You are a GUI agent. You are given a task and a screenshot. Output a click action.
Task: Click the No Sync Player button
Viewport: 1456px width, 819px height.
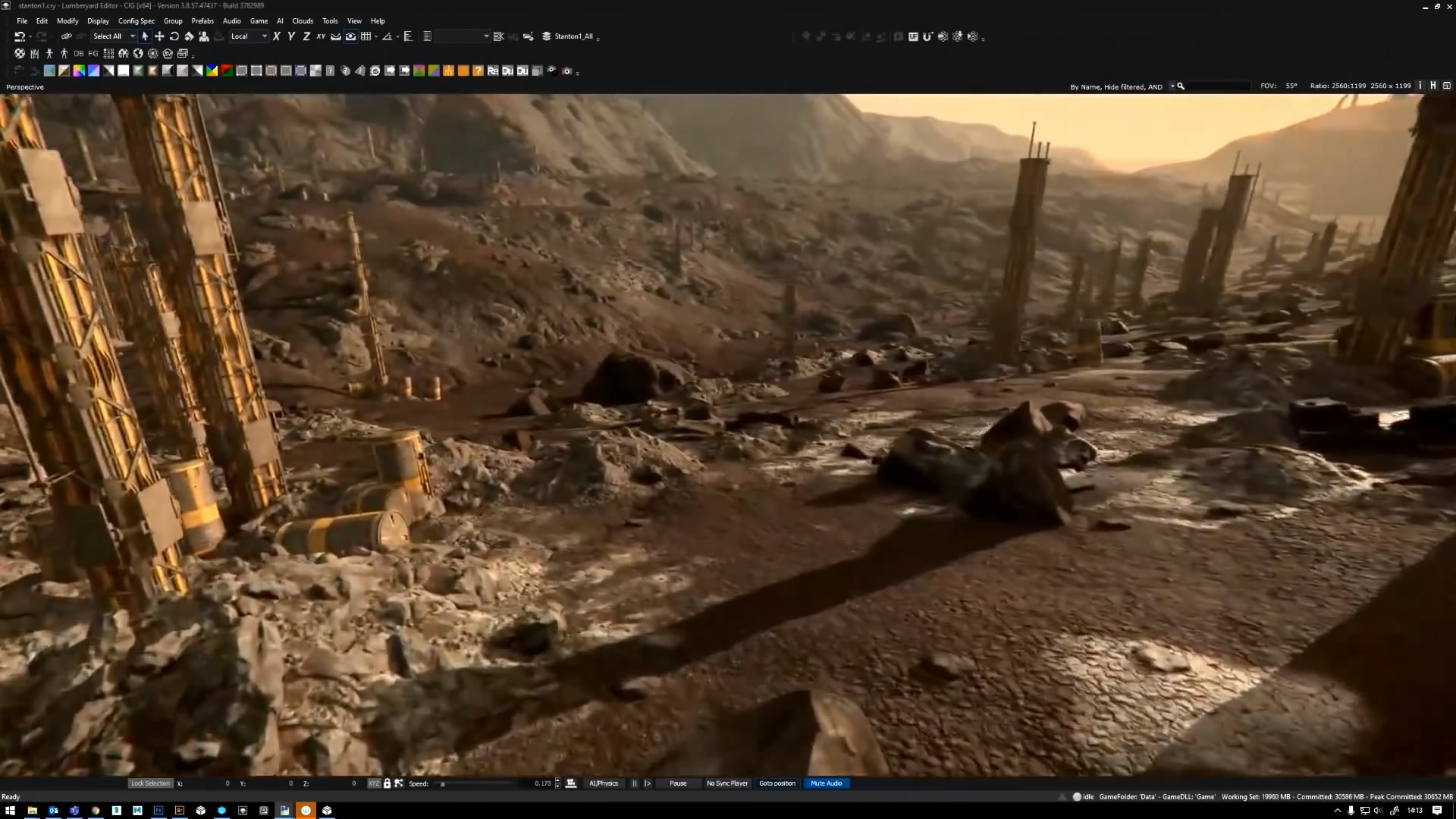coord(727,783)
